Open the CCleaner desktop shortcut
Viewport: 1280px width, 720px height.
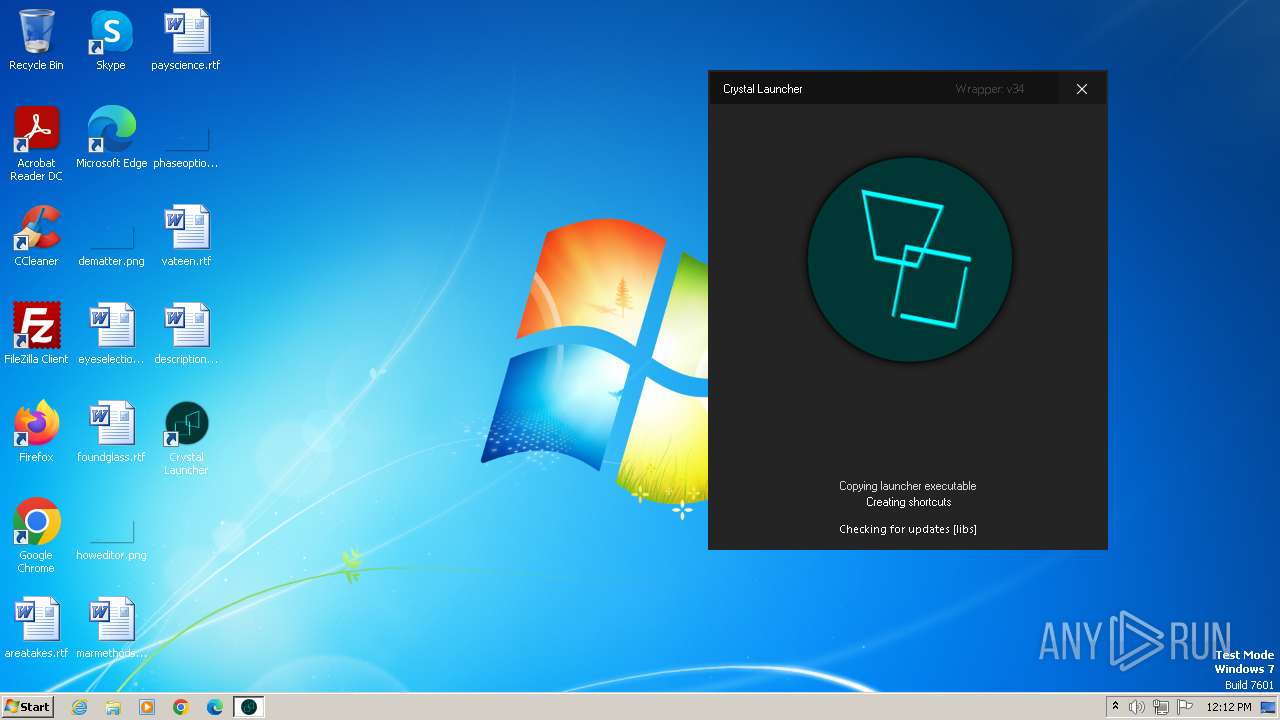coord(36,236)
